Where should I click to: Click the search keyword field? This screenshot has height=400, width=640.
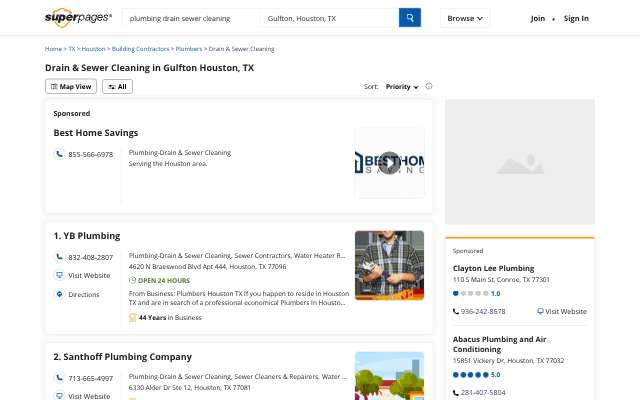(x=191, y=18)
